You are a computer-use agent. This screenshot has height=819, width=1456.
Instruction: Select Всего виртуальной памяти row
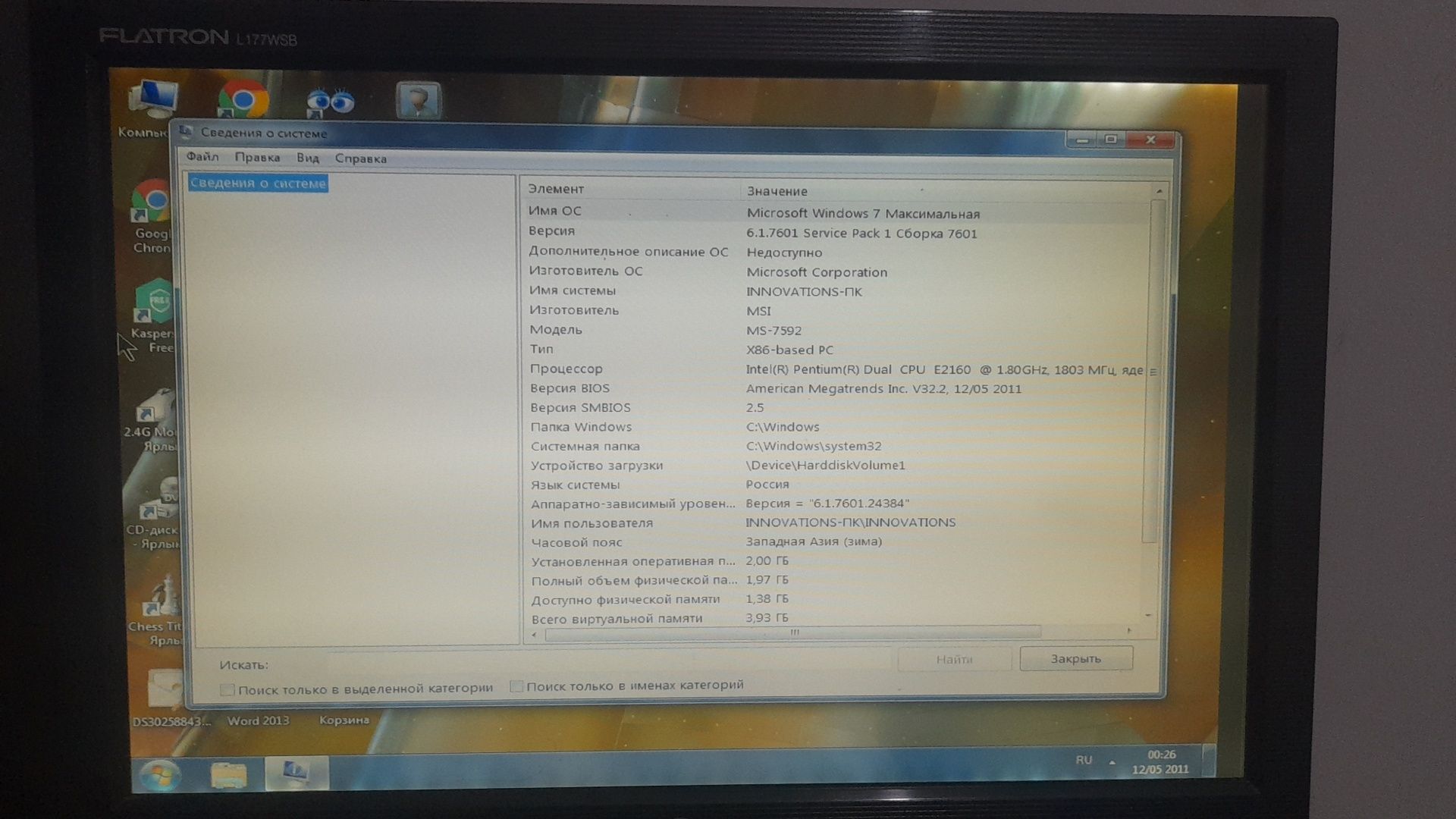pyautogui.click(x=834, y=618)
